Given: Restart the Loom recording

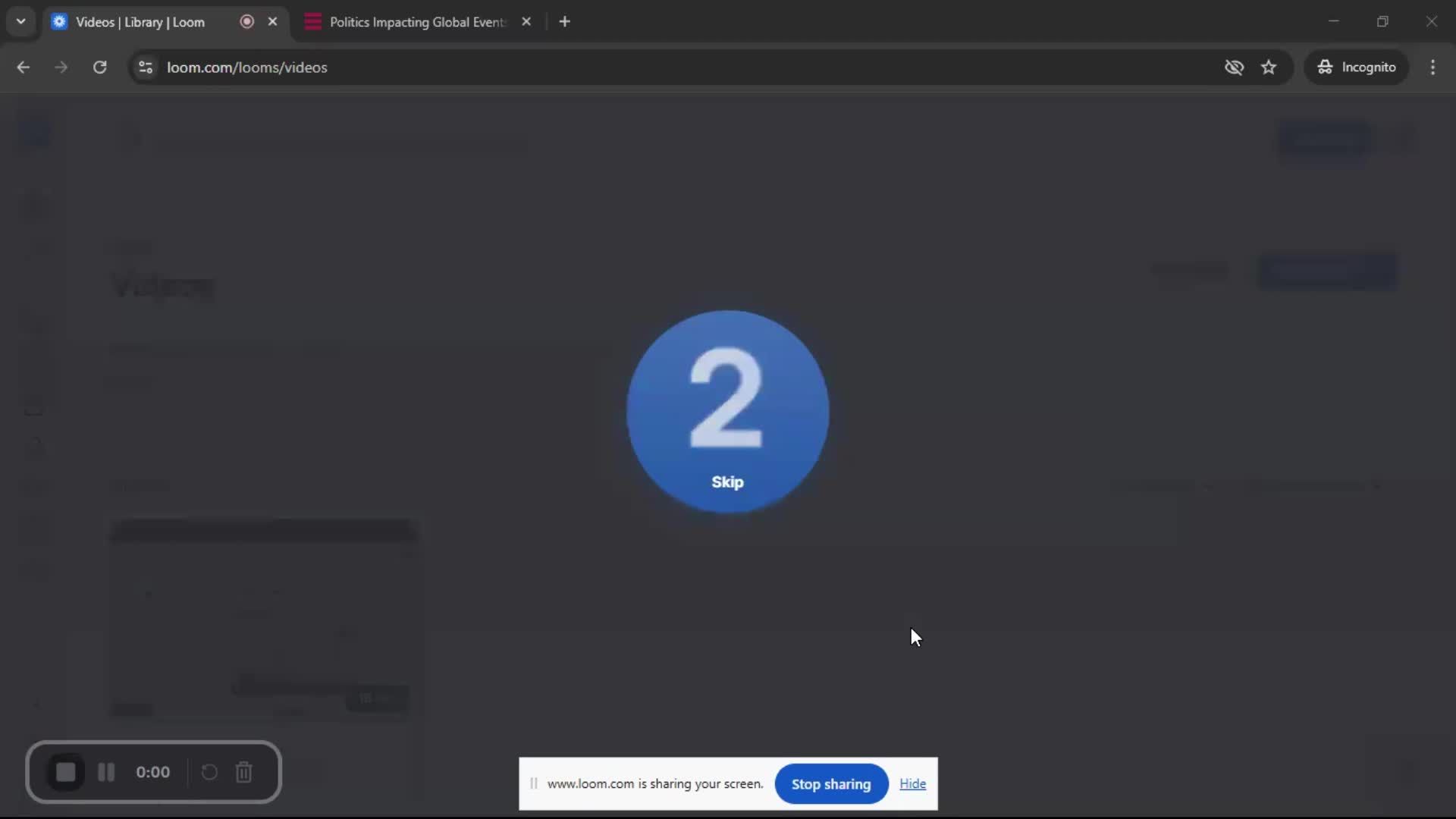Looking at the screenshot, I should coord(209,771).
